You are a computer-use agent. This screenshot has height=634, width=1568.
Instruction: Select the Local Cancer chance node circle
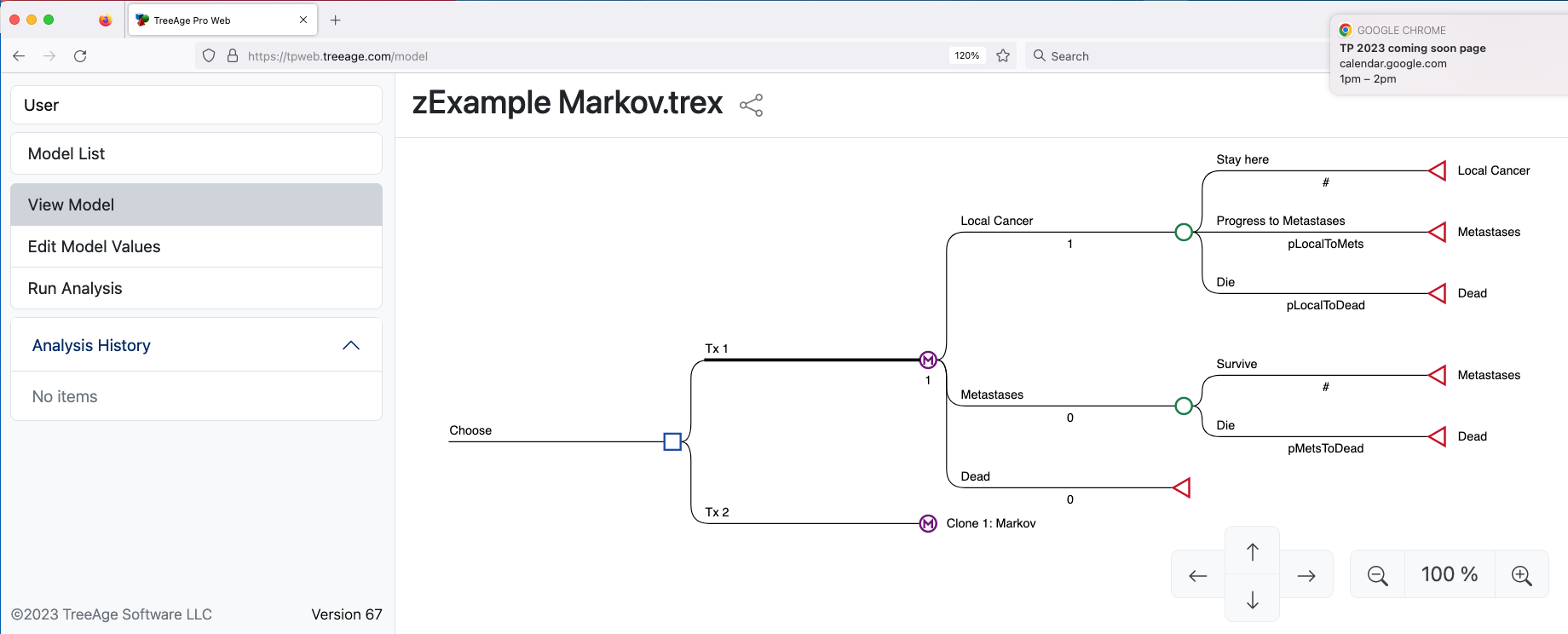click(1184, 232)
